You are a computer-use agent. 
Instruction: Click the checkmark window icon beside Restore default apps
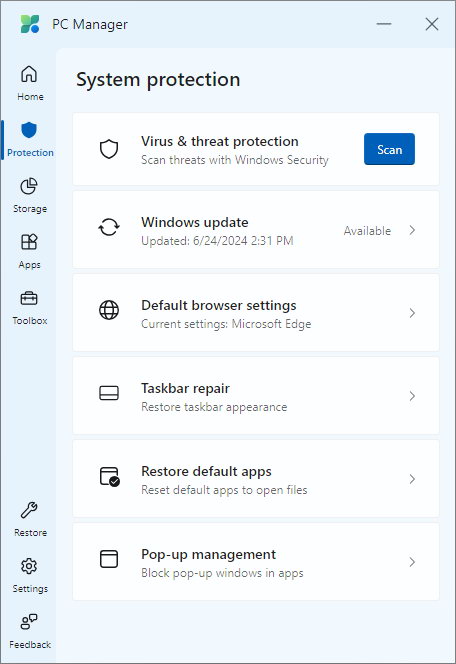click(109, 476)
